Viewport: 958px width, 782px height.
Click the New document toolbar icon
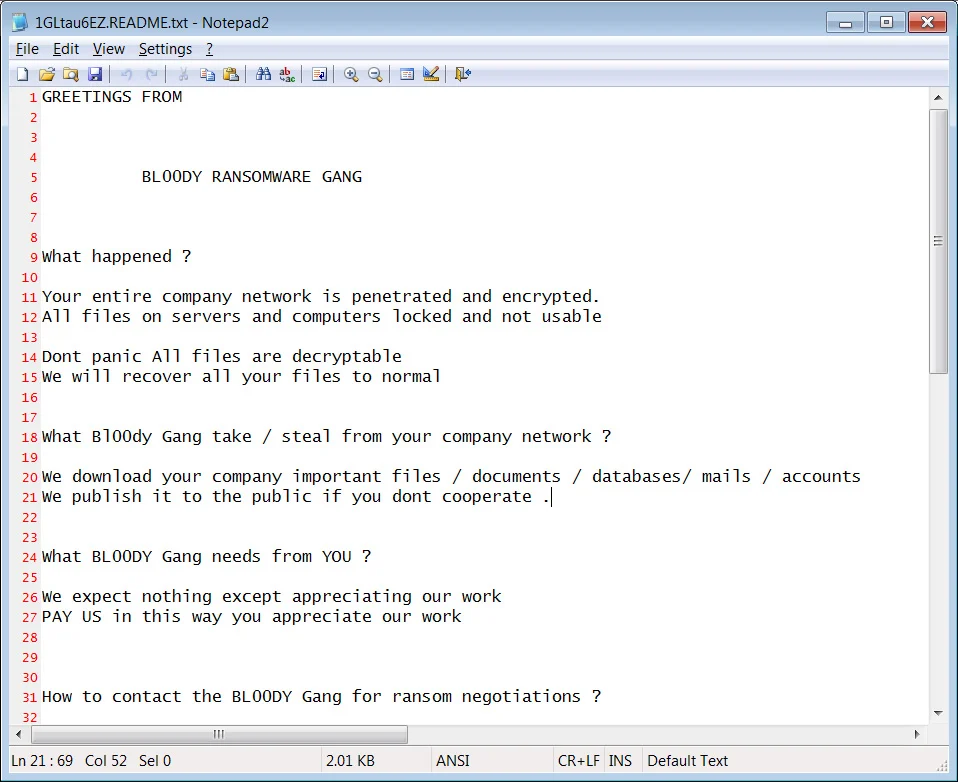(23, 74)
